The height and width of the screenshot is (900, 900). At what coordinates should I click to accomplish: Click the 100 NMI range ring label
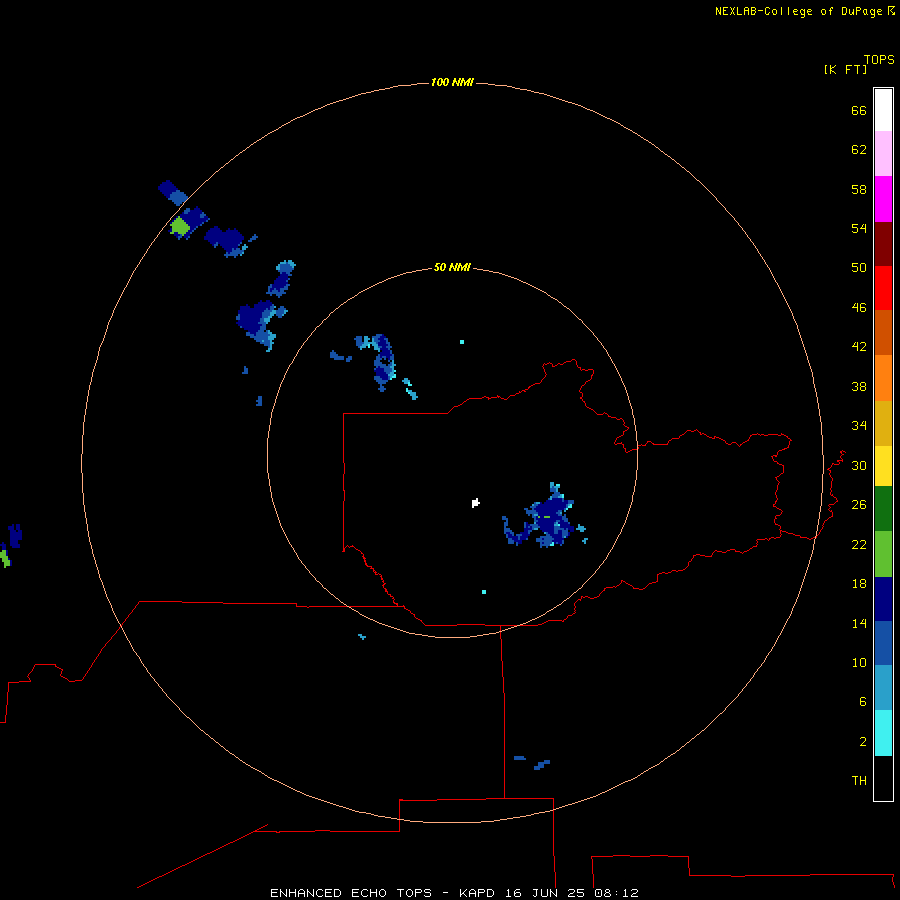(452, 82)
